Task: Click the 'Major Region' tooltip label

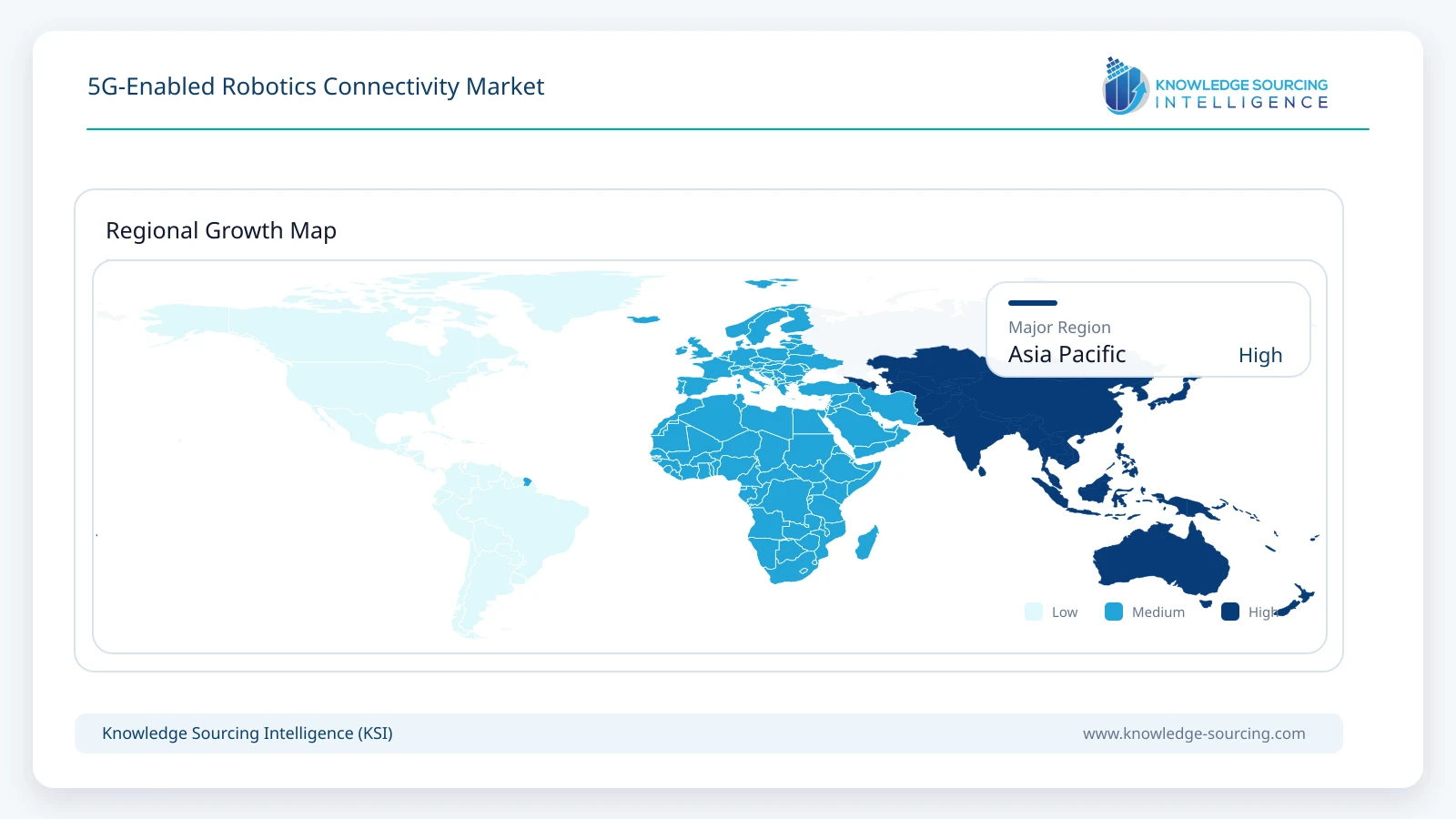Action: (x=1059, y=328)
